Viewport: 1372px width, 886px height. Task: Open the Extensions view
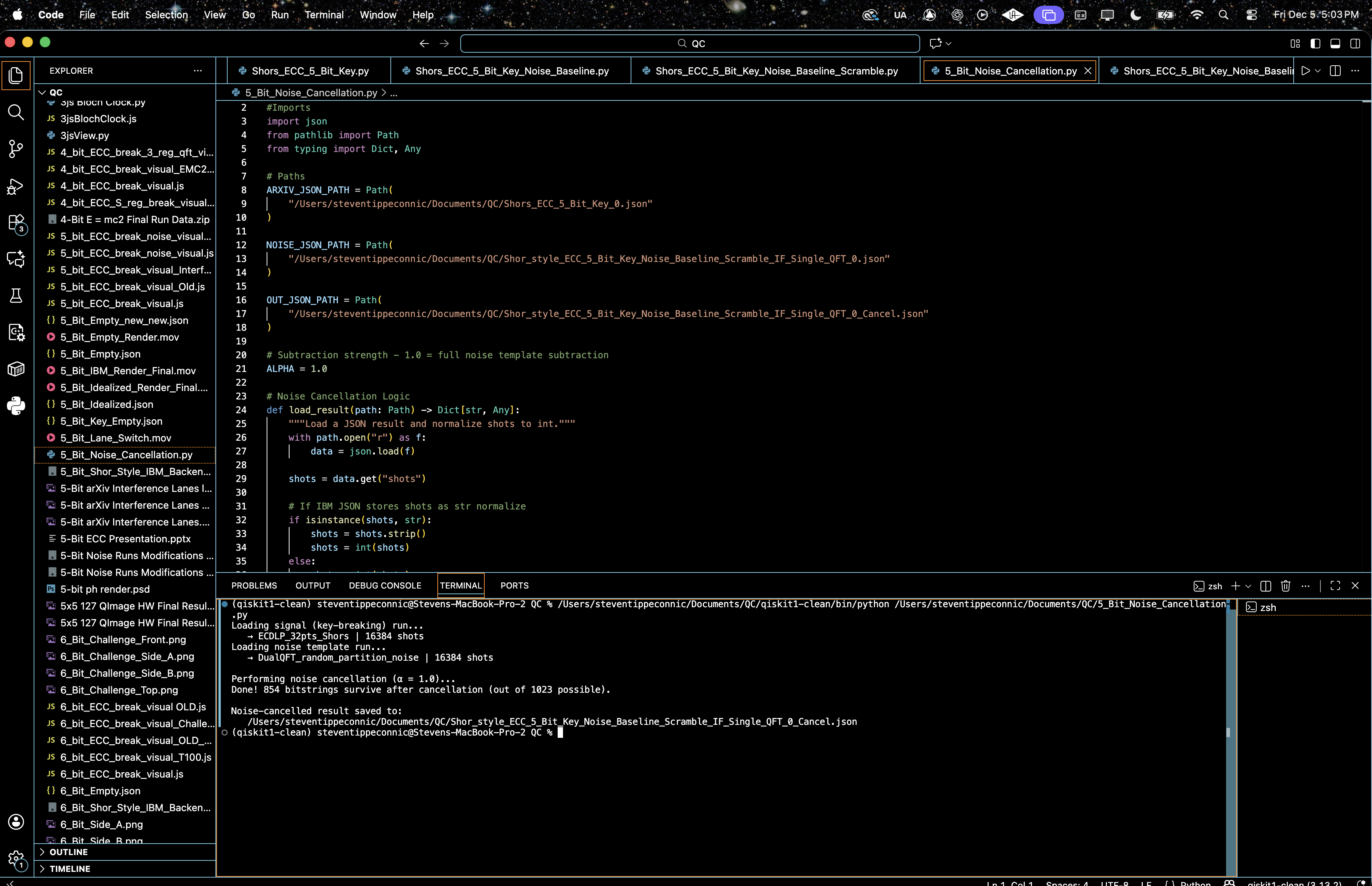coord(16,223)
